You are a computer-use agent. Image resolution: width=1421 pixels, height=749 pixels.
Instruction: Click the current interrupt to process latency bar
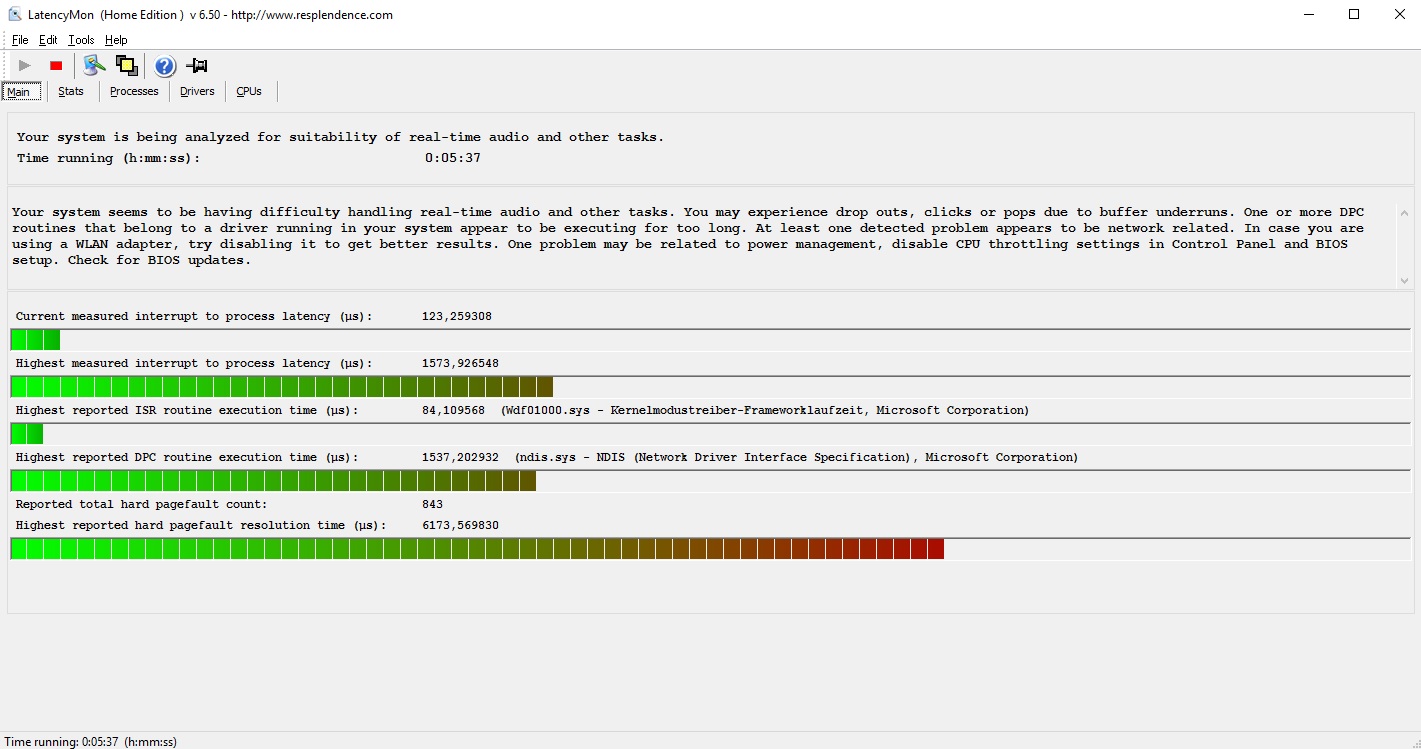coord(710,340)
